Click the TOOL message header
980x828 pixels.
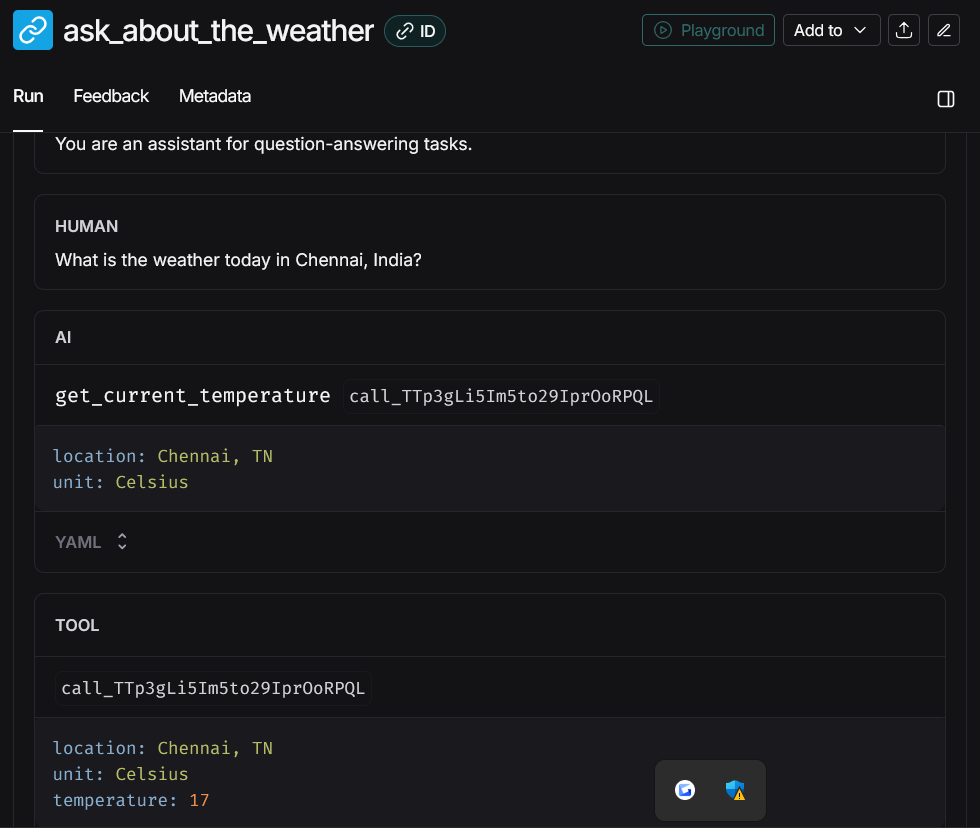click(x=77, y=626)
